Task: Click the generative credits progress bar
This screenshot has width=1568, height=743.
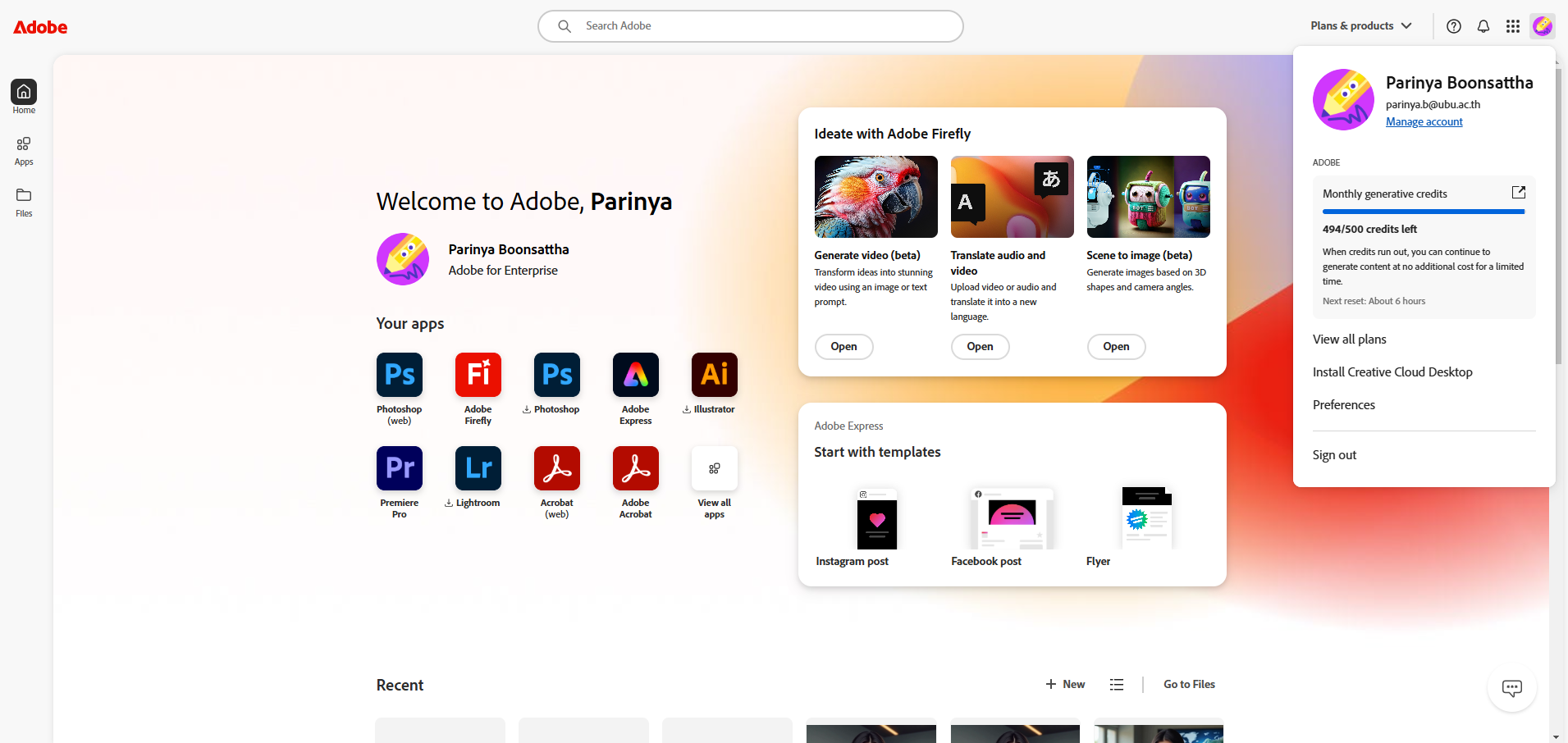Action: click(x=1423, y=212)
